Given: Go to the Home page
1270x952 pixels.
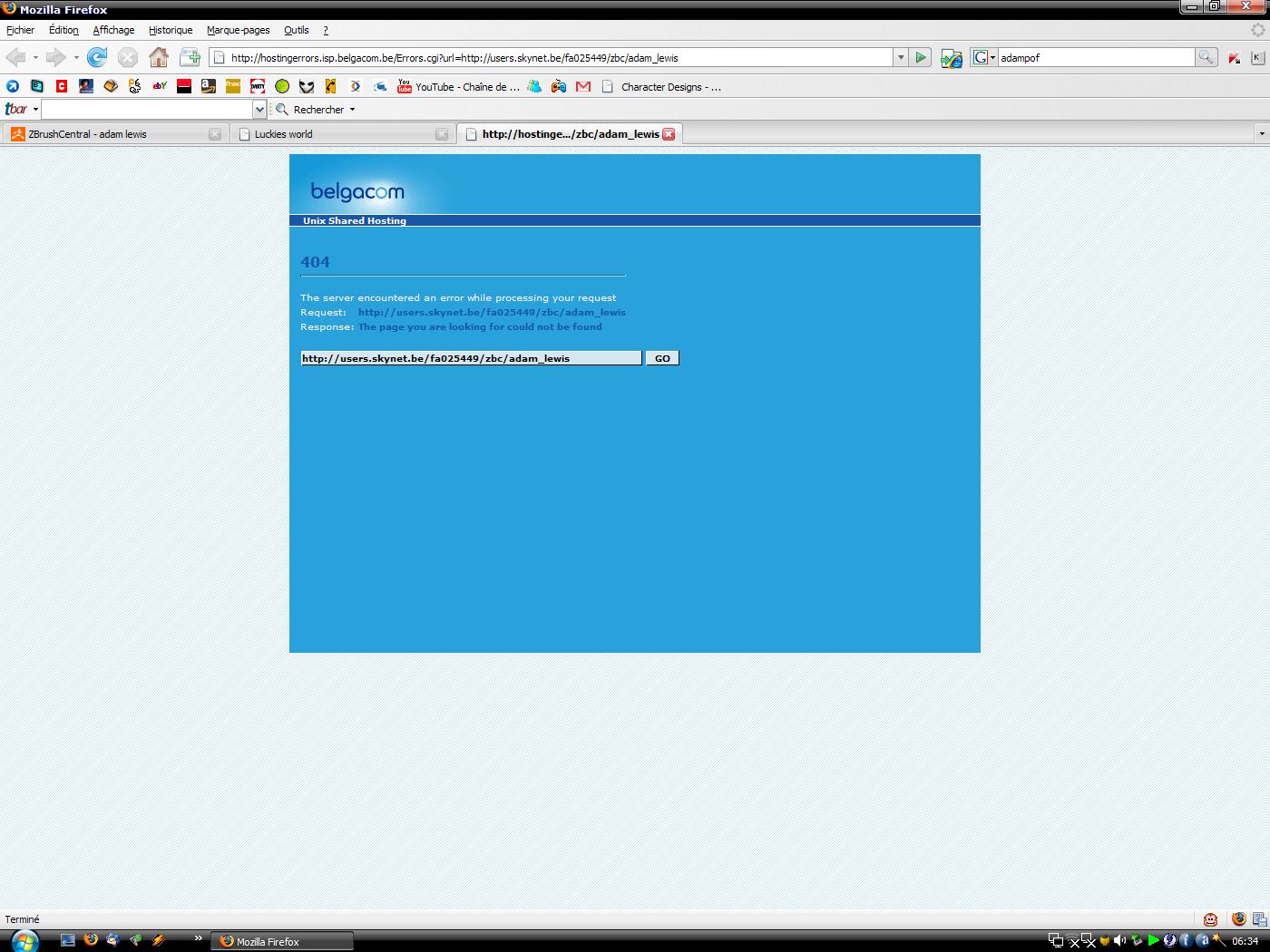Looking at the screenshot, I should pyautogui.click(x=159, y=58).
